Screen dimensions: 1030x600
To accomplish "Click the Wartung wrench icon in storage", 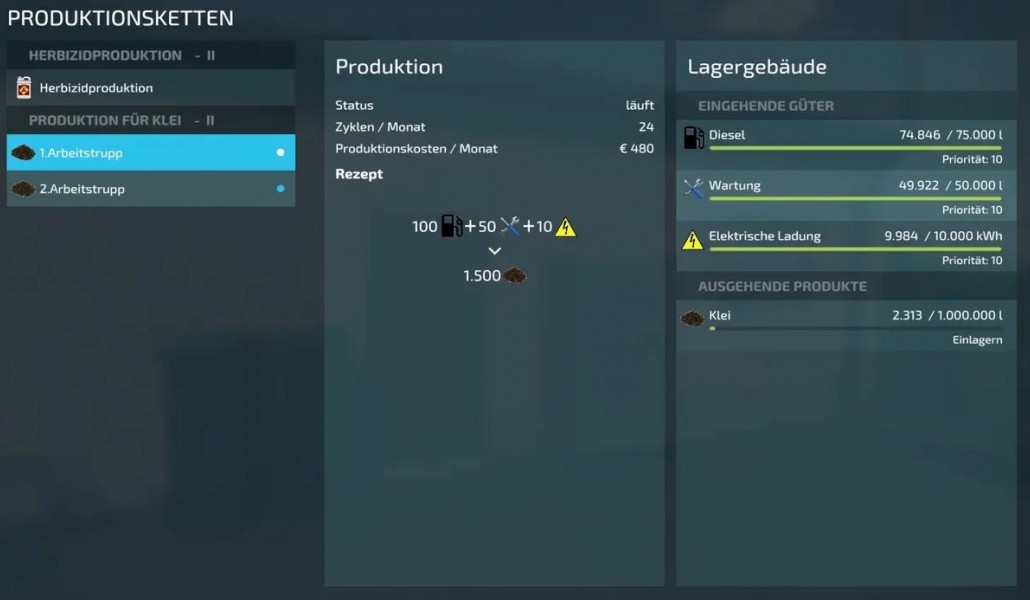I will pyautogui.click(x=693, y=189).
